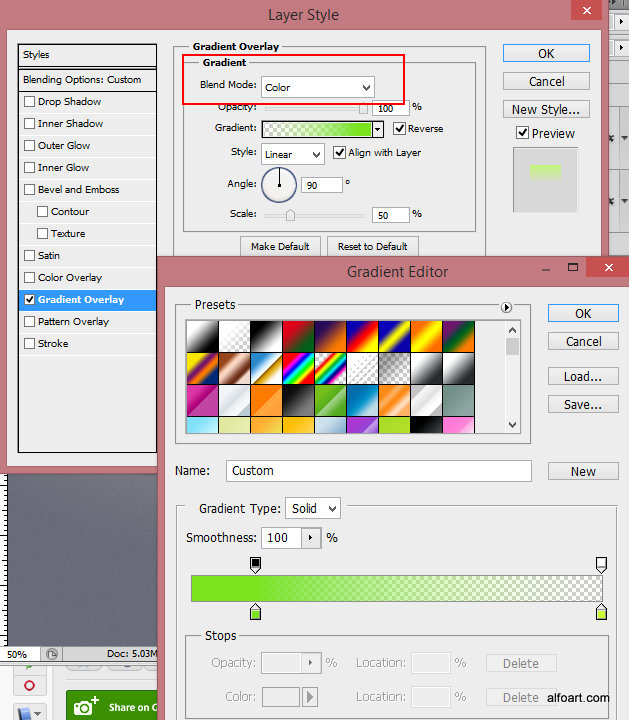Click the Share on camera icon button
The width and height of the screenshot is (629, 720).
(x=85, y=707)
